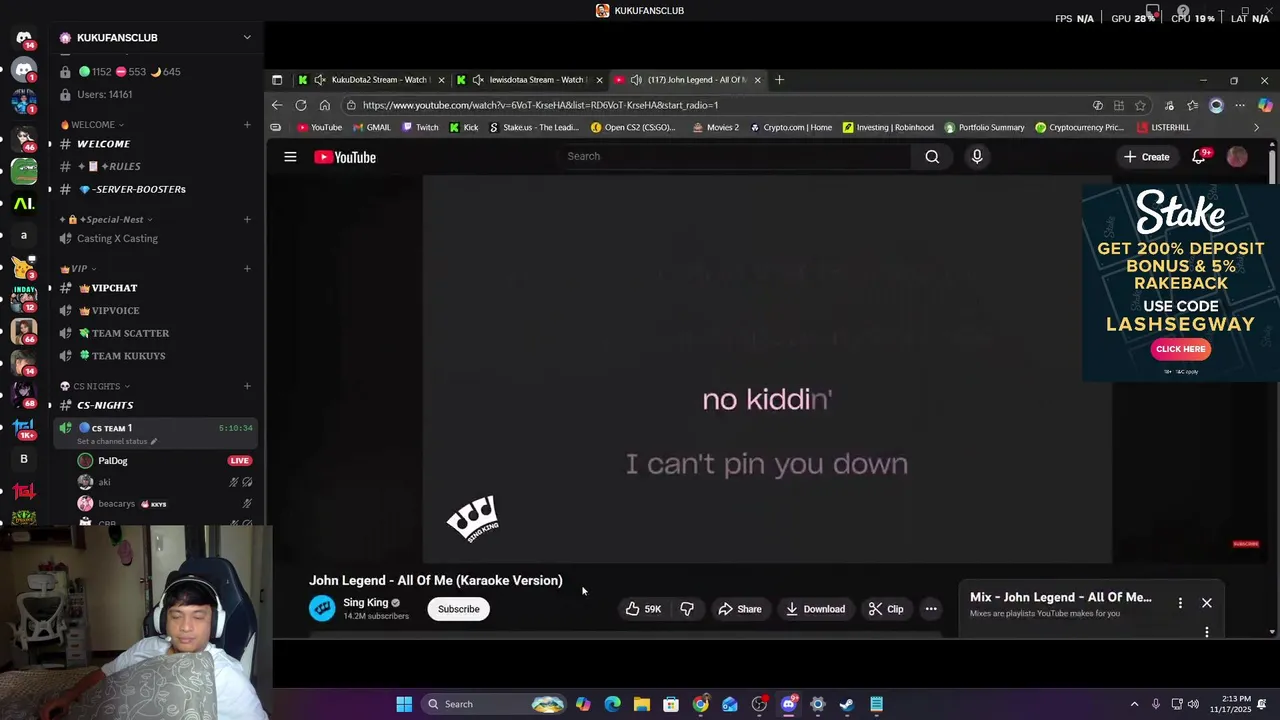Collapse the VIP category
This screenshot has width=1280, height=720.
pyautogui.click(x=78, y=268)
